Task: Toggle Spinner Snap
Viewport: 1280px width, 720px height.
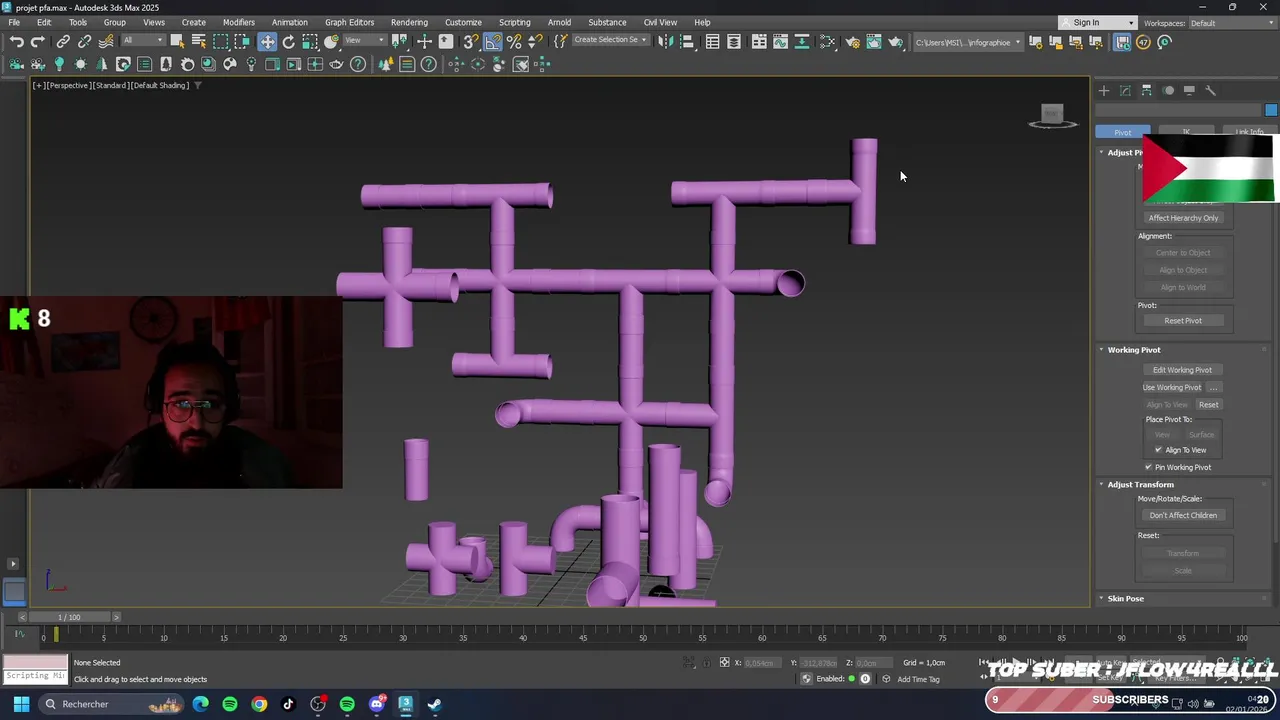Action: coord(536,42)
